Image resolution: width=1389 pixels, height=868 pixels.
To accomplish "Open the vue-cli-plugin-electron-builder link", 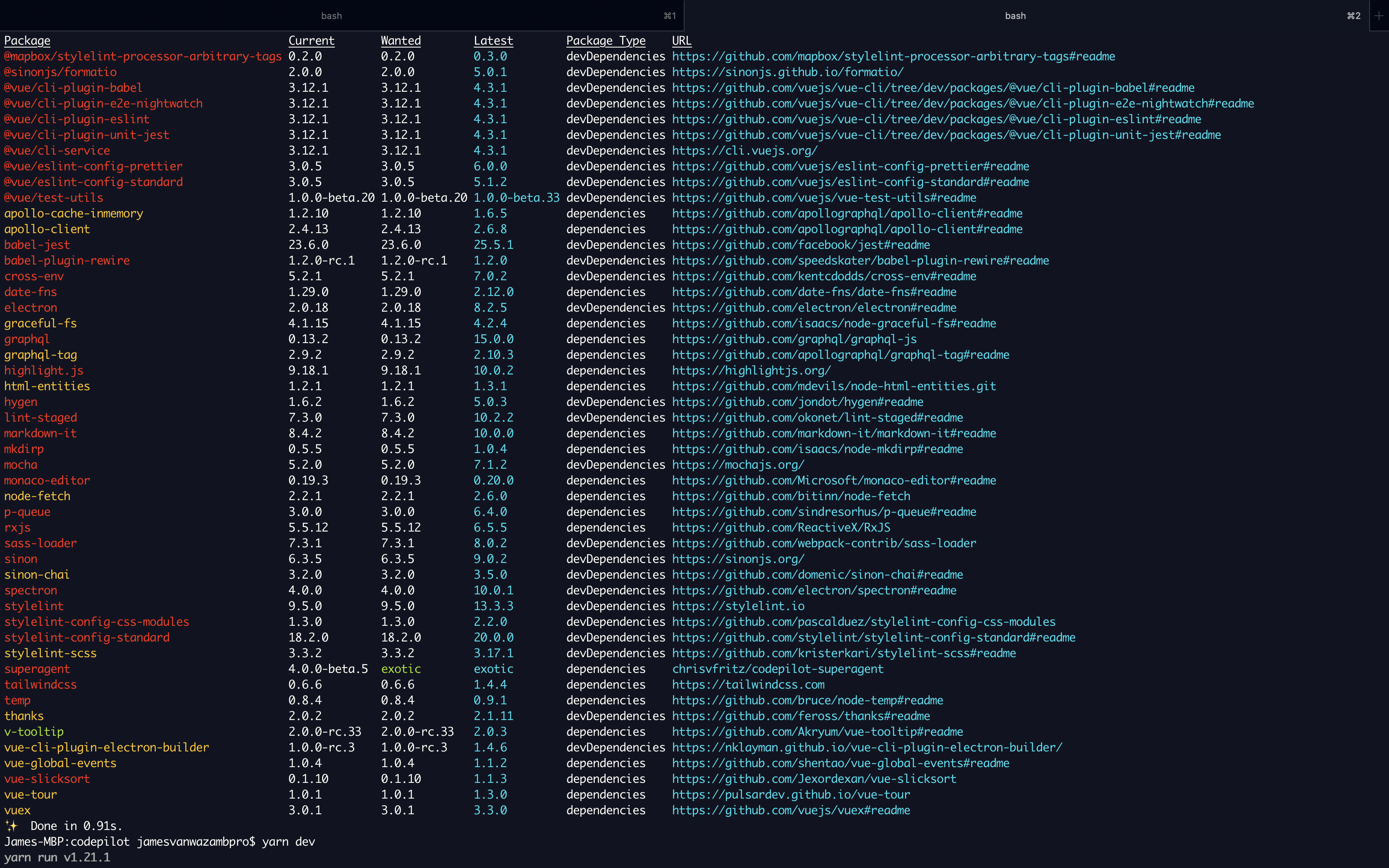I will point(866,747).
